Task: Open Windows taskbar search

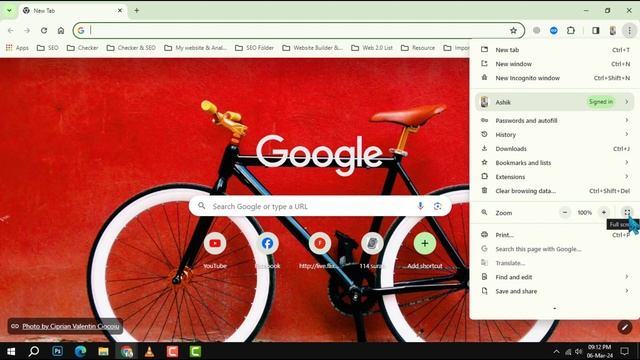Action: [34, 351]
